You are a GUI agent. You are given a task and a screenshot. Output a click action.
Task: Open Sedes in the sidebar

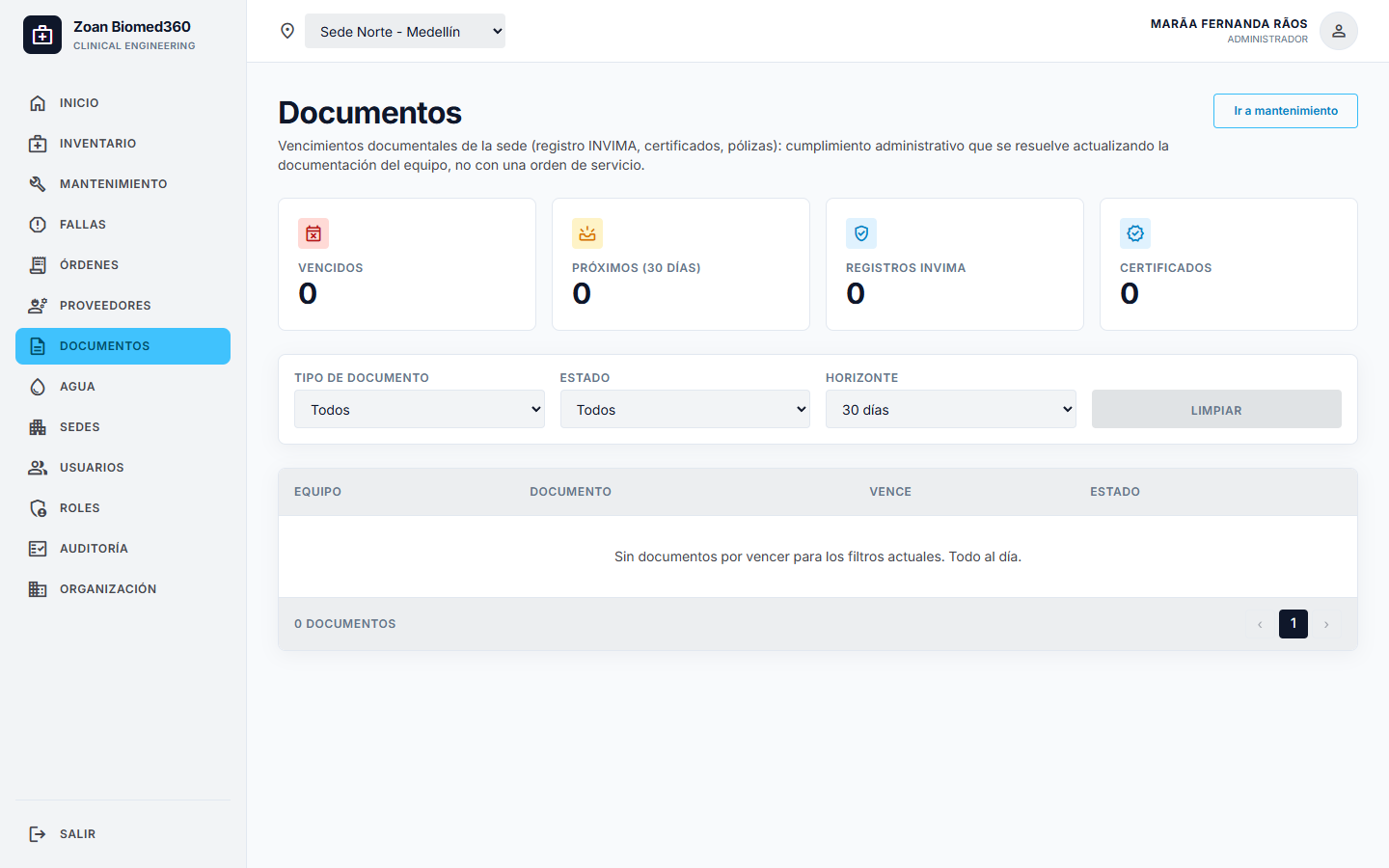[x=123, y=427]
